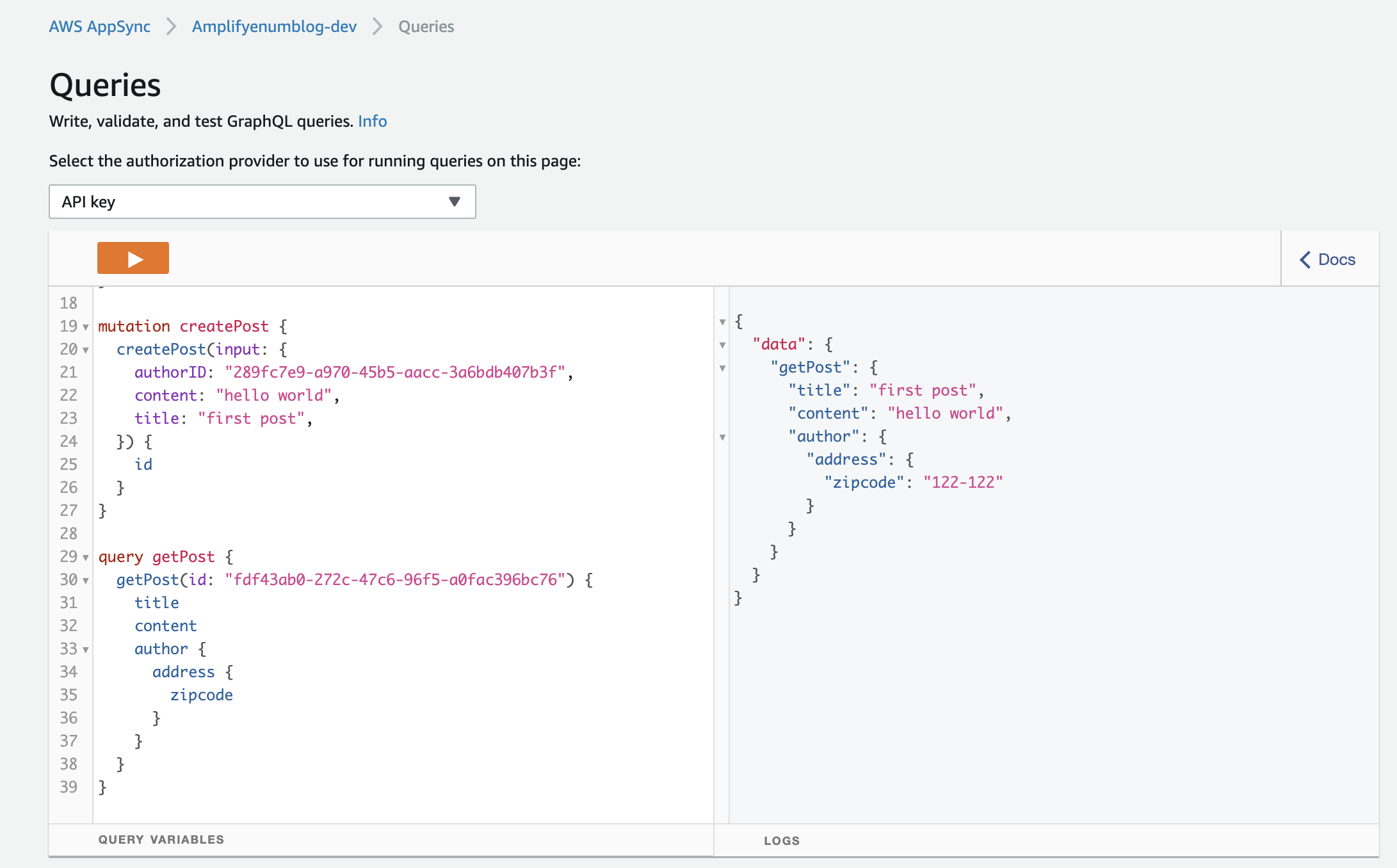Click the "122-122" zipcode value in results
The width and height of the screenshot is (1397, 868).
pyautogui.click(x=963, y=482)
